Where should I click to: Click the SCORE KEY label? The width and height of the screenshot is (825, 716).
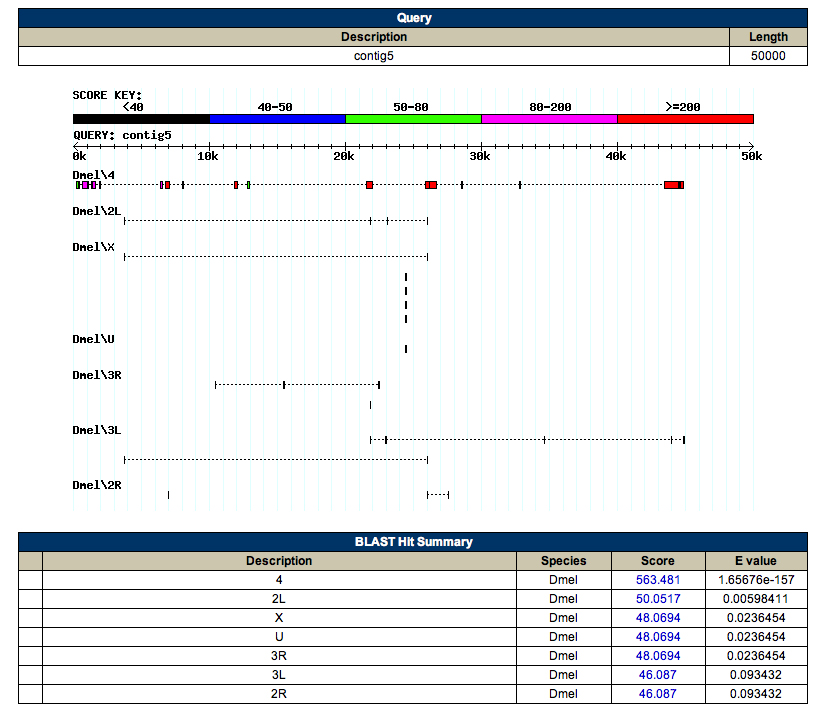click(x=107, y=95)
